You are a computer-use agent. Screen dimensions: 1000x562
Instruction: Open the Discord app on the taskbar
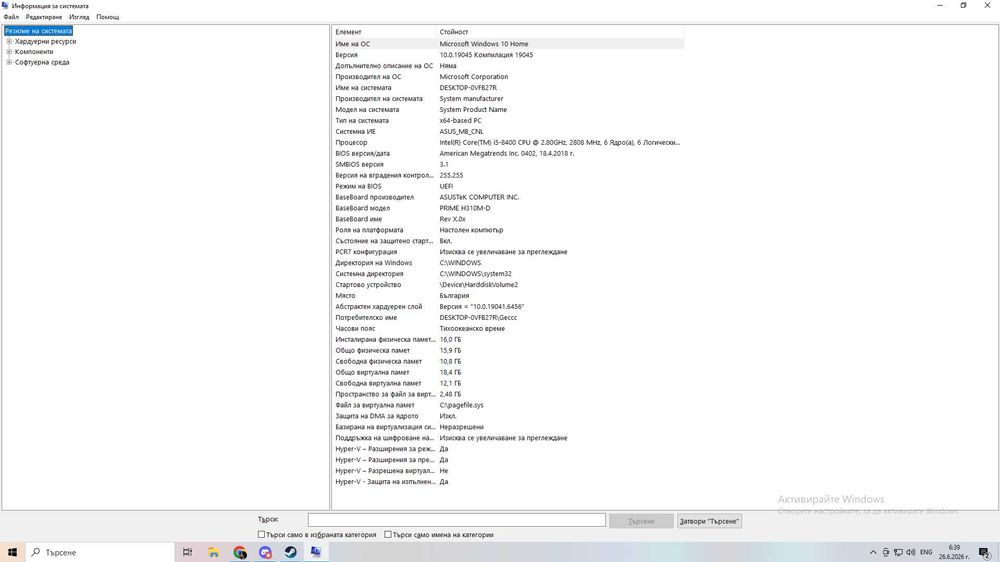click(265, 552)
